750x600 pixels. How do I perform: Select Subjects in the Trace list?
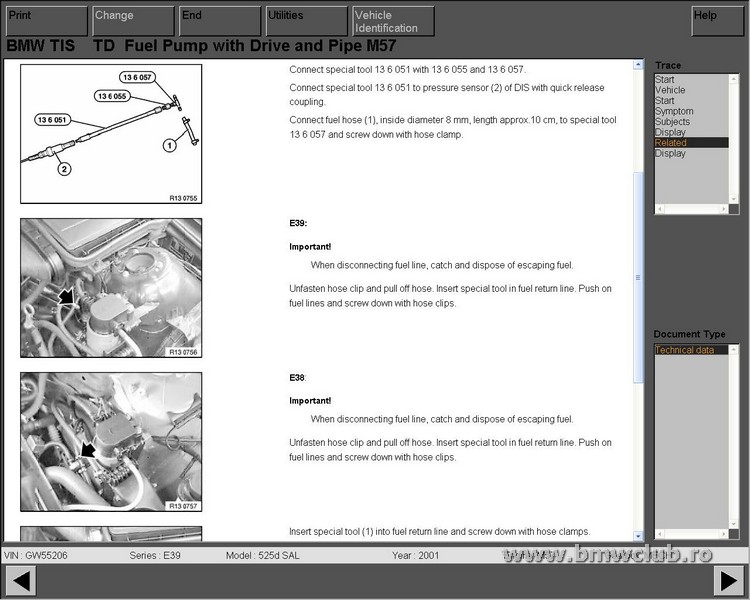672,122
